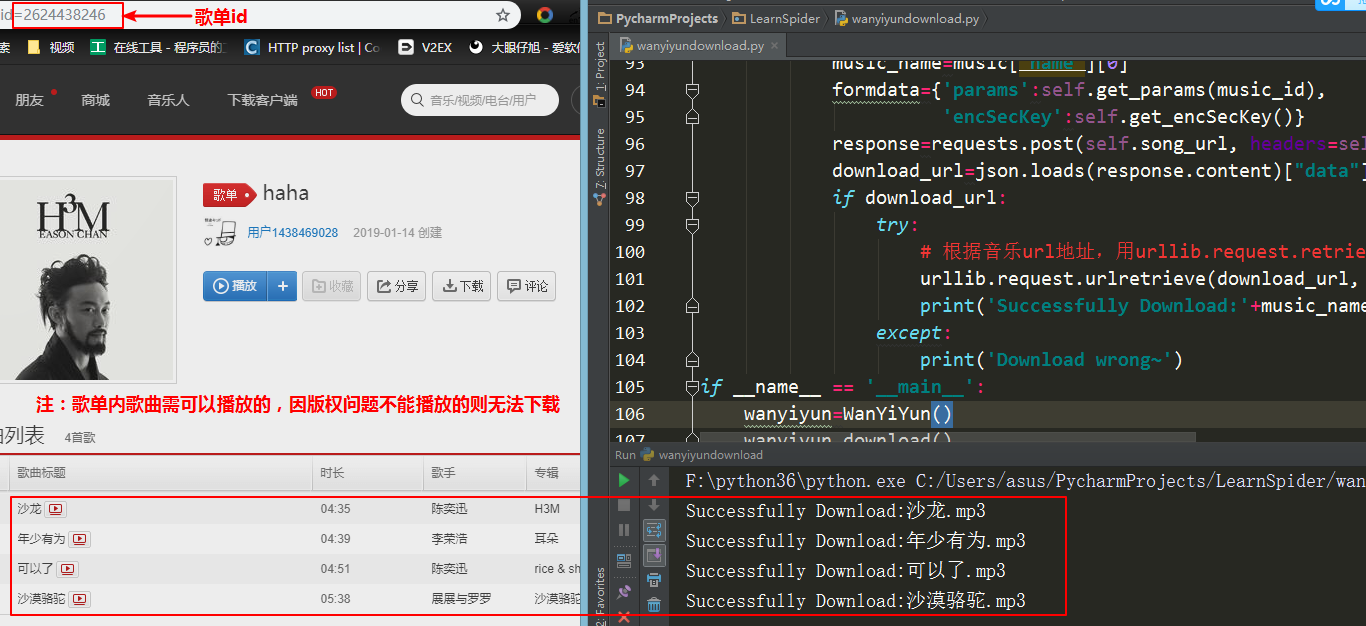Rerun the wanyiyundownload script with green play icon
Viewport: 1366px width, 626px height.
[x=624, y=479]
